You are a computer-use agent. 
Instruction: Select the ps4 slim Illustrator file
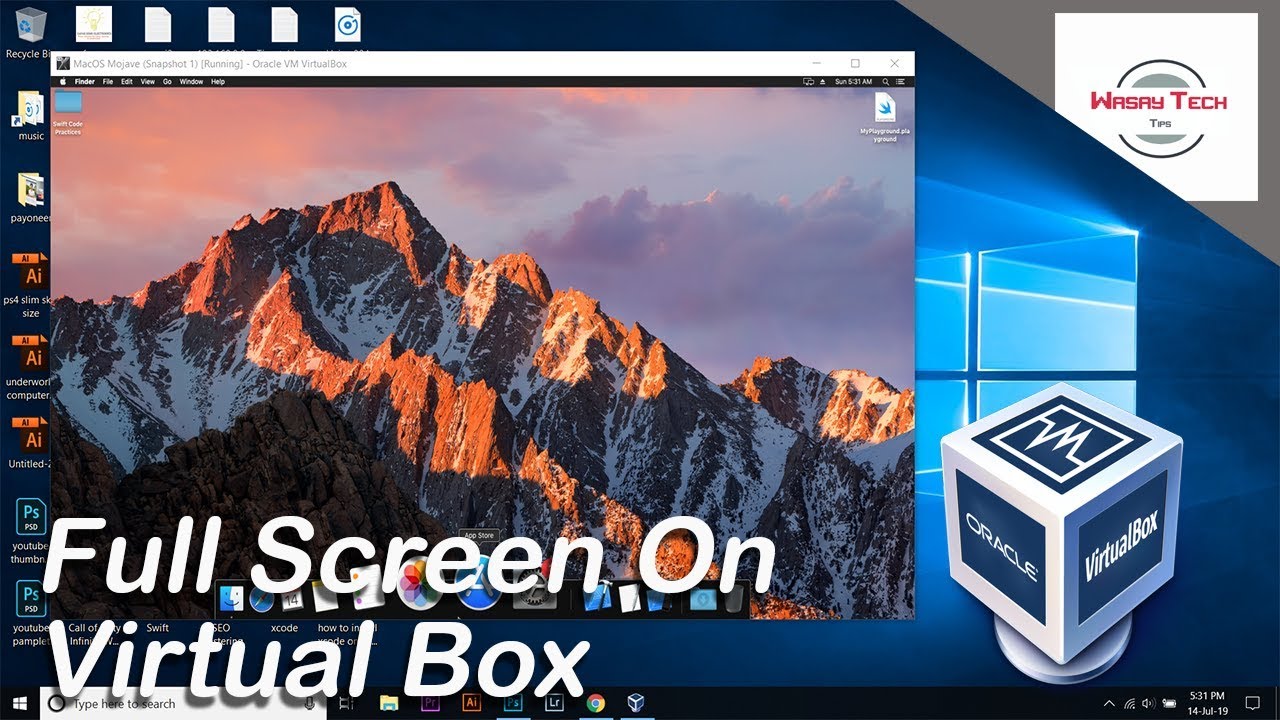(31, 285)
